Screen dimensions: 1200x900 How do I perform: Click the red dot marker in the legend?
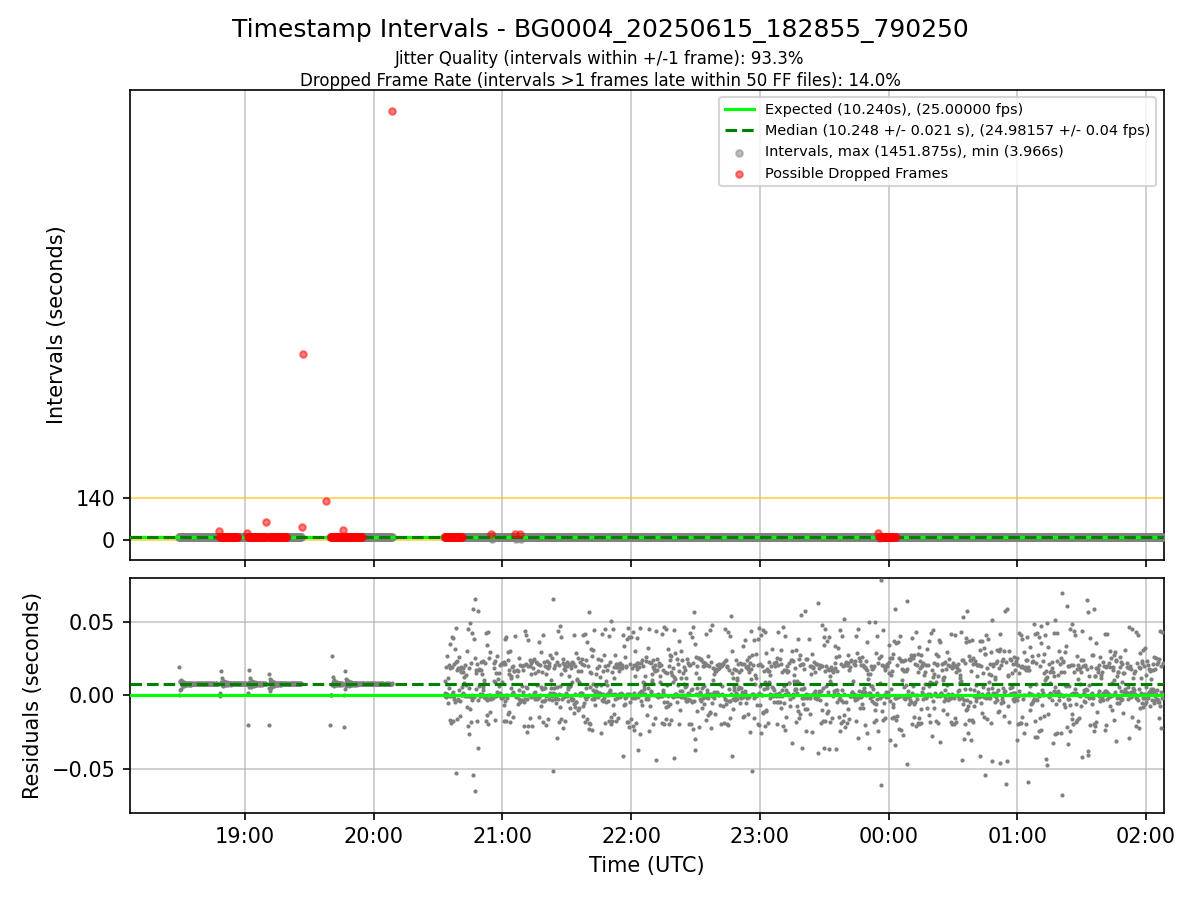pyautogui.click(x=739, y=174)
